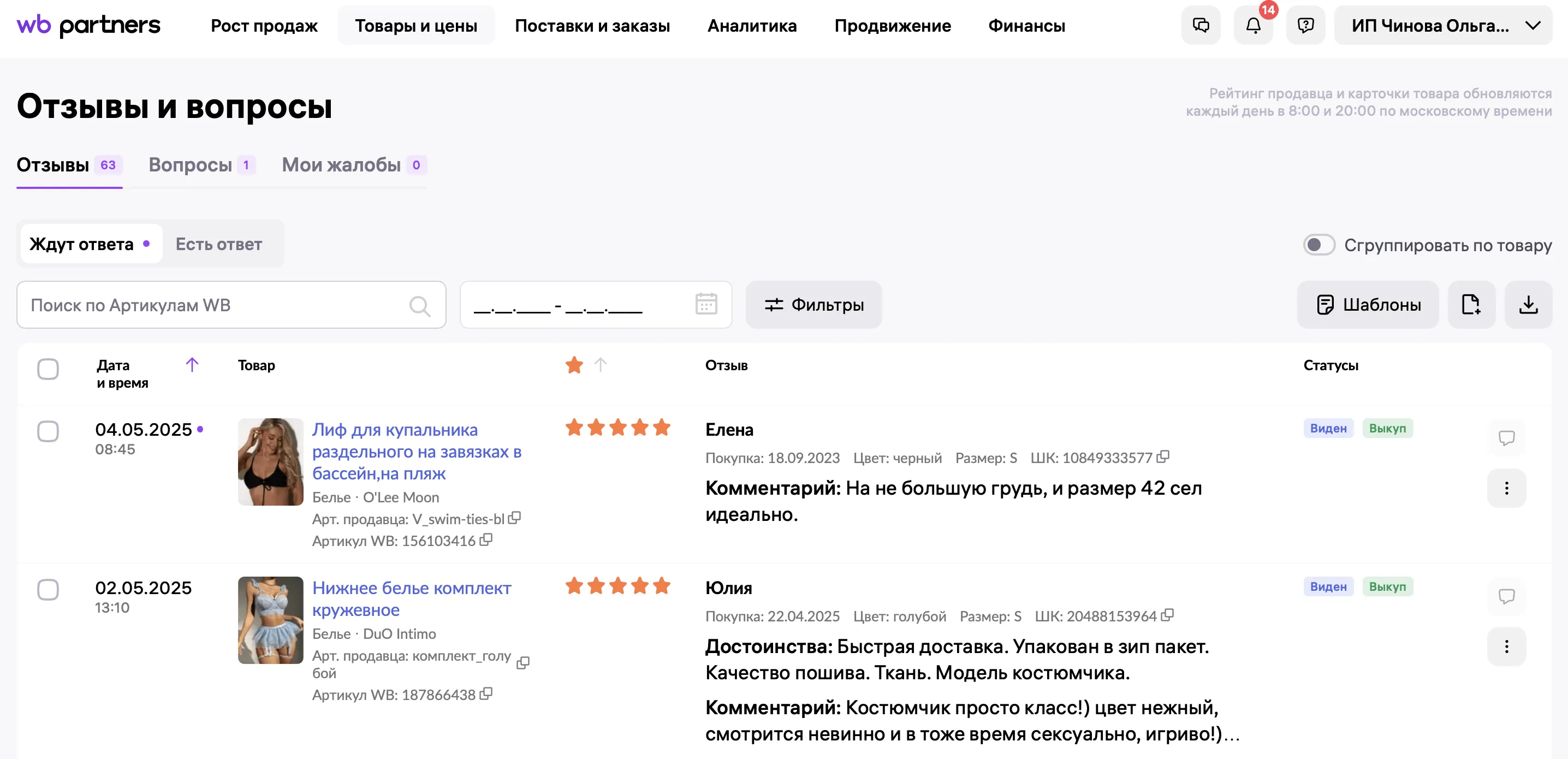Open the calendar date picker icon

point(705,304)
